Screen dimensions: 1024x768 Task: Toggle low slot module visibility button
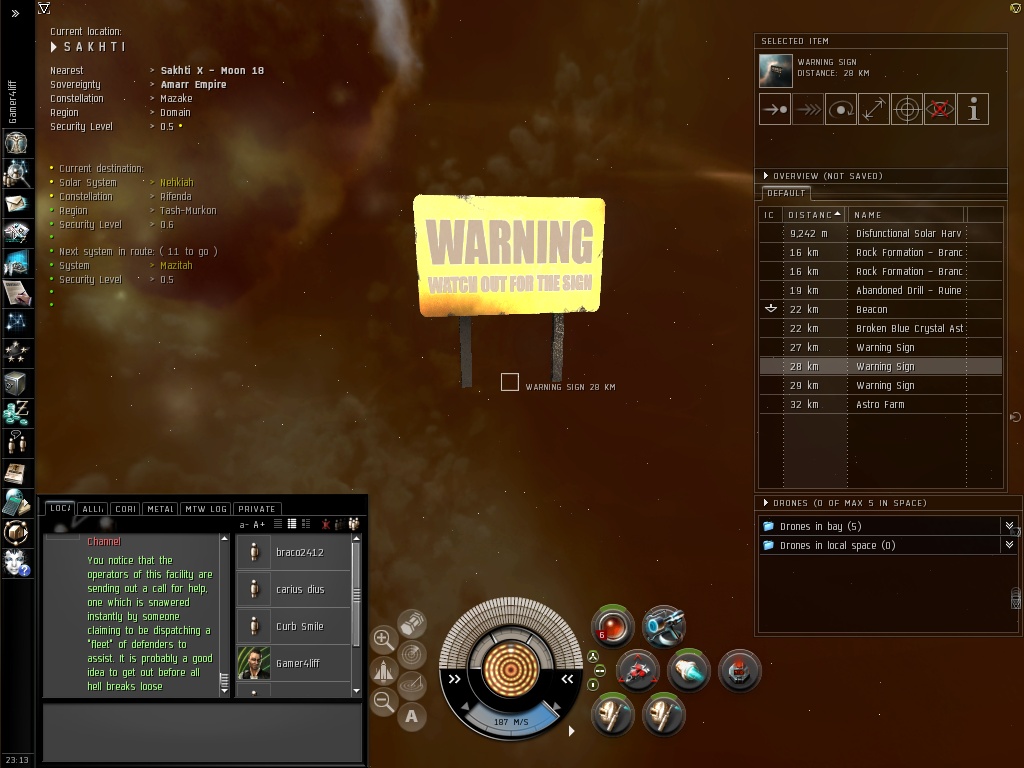coord(592,684)
